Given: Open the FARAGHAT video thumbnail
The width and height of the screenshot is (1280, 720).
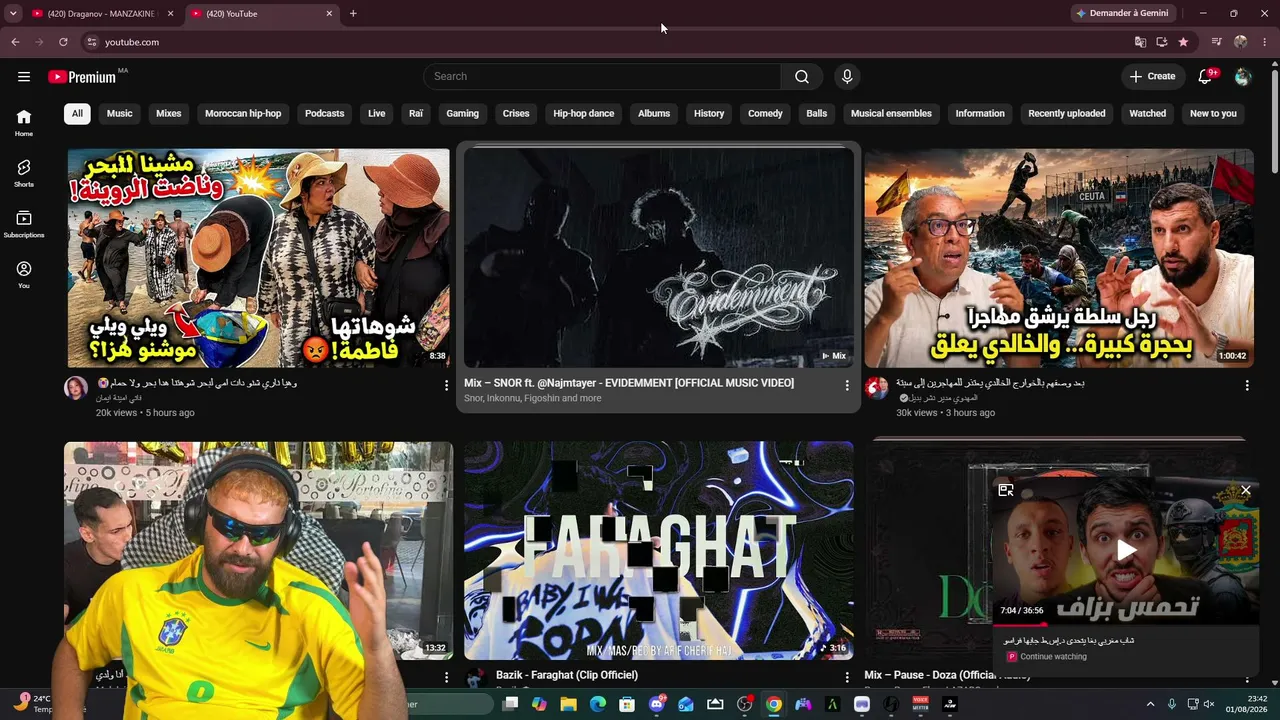Looking at the screenshot, I should [x=659, y=551].
